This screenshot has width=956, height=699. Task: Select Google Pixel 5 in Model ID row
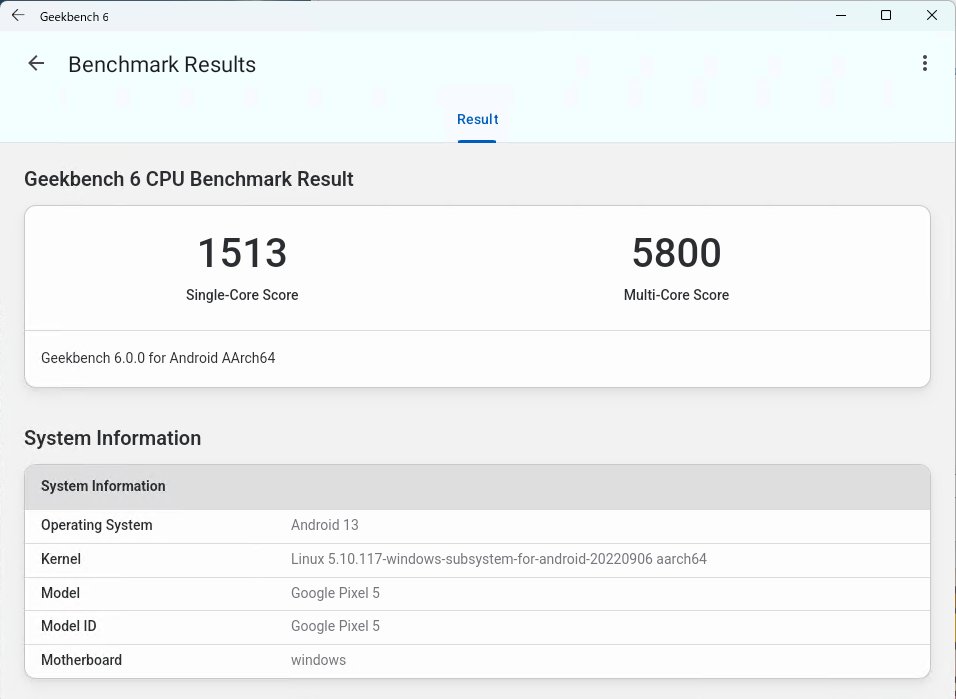pos(335,626)
